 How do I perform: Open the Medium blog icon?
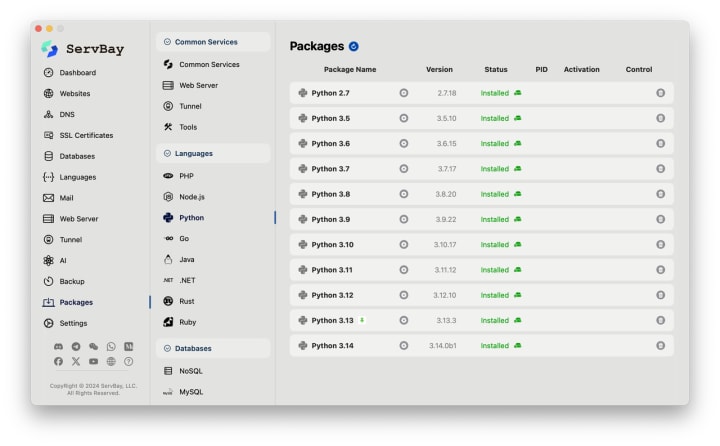[129, 347]
